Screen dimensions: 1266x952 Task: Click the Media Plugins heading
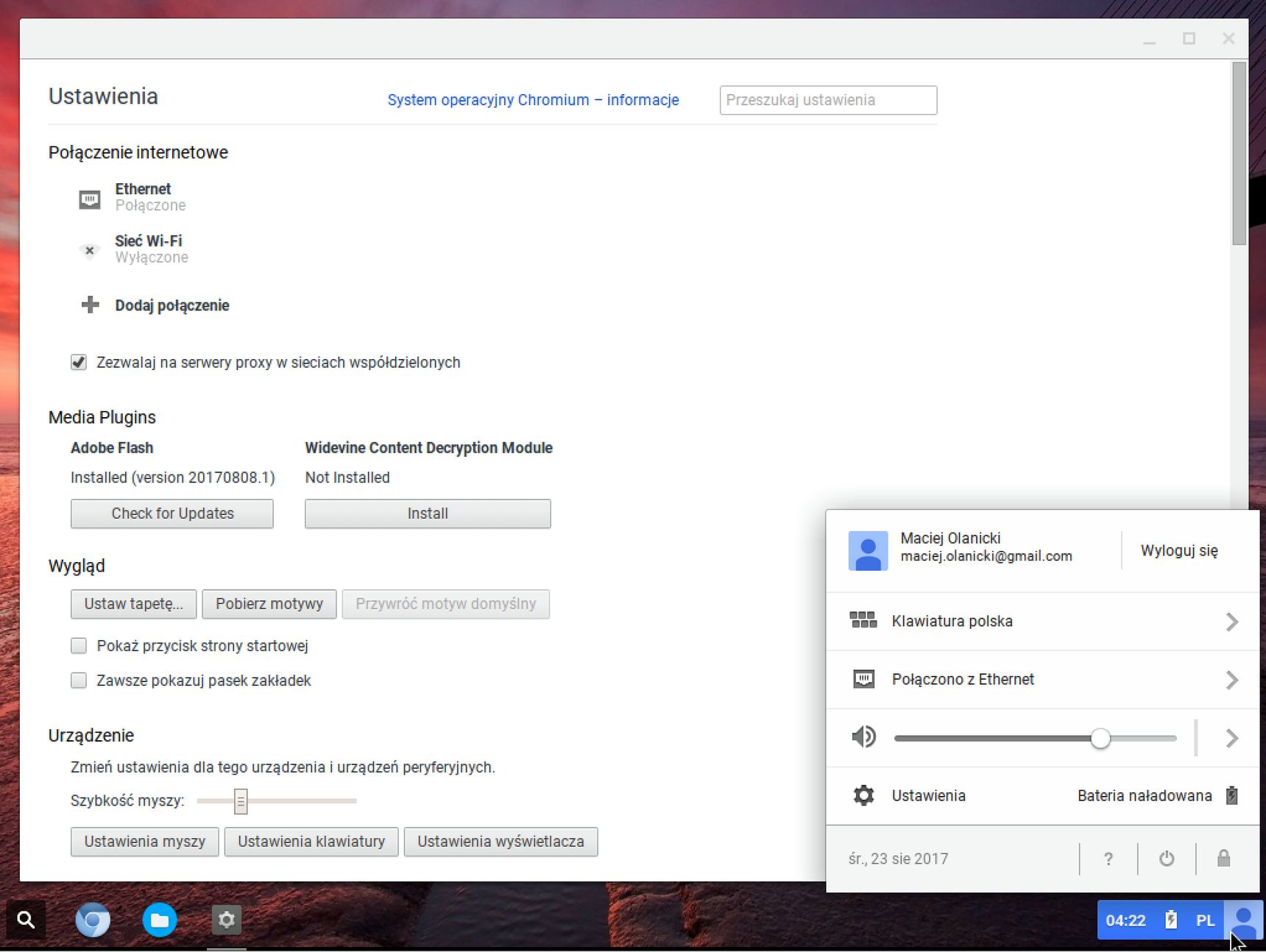[x=102, y=417]
